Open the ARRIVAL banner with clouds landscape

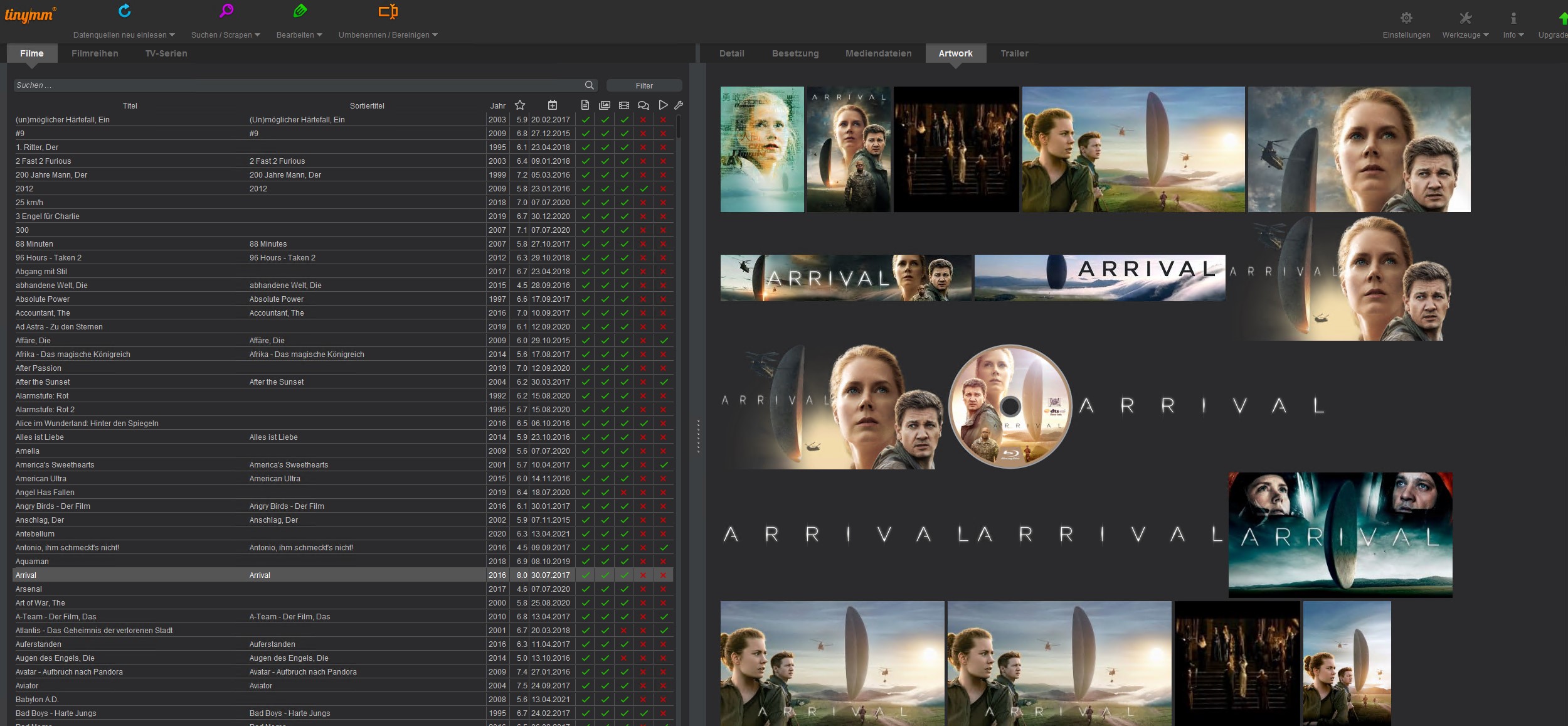point(1099,278)
